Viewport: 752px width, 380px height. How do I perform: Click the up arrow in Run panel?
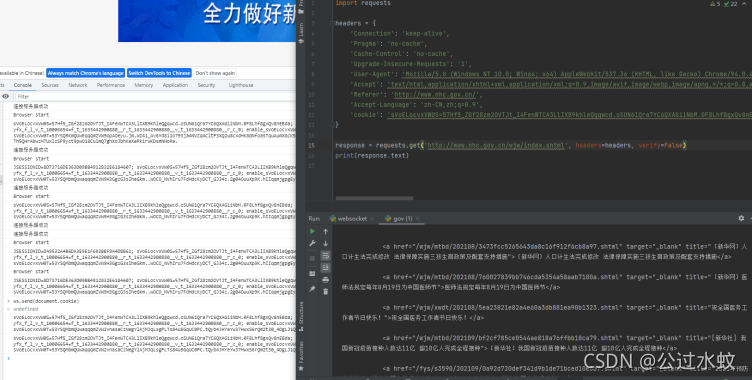[326, 231]
